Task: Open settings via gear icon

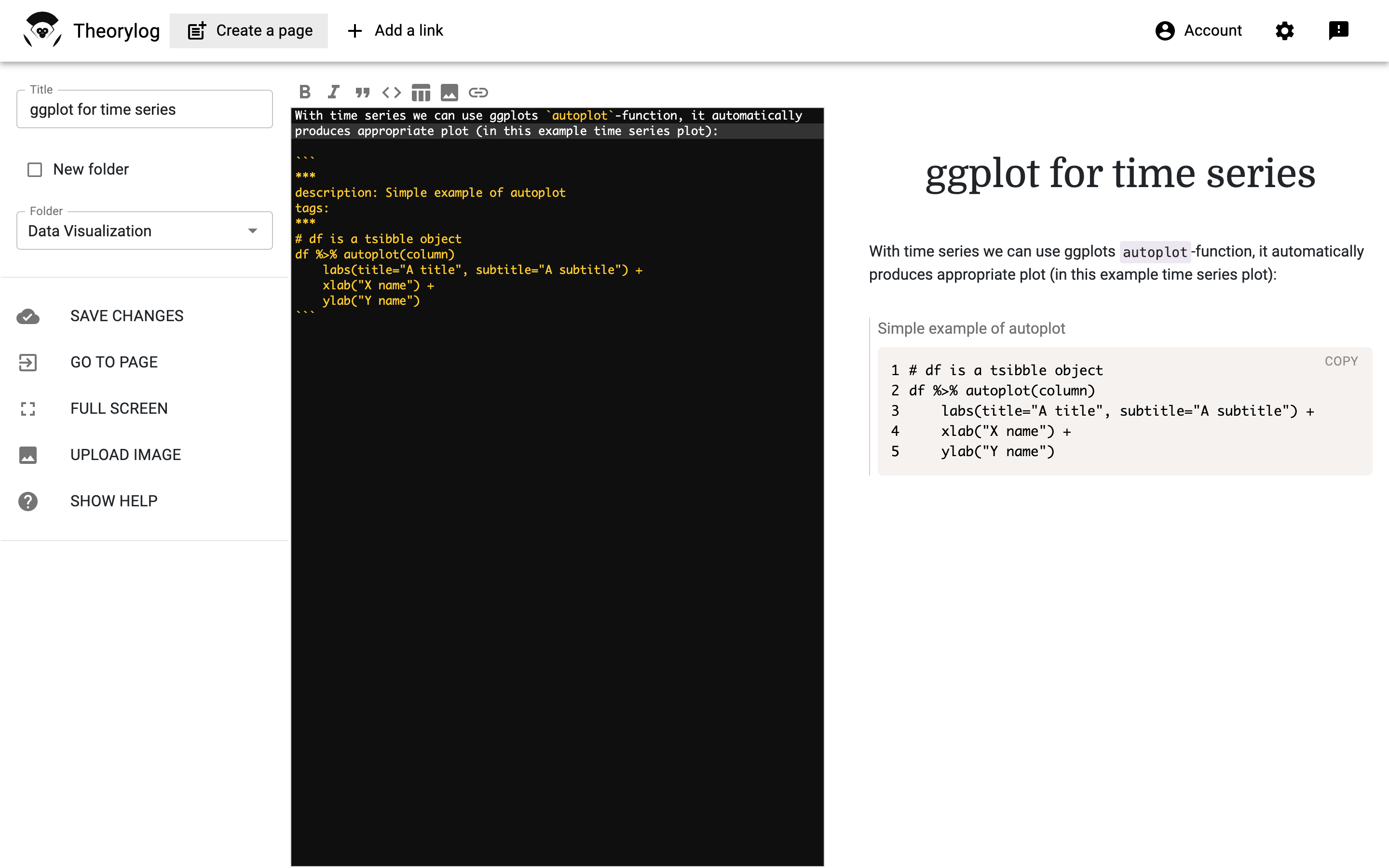Action: pos(1284,30)
